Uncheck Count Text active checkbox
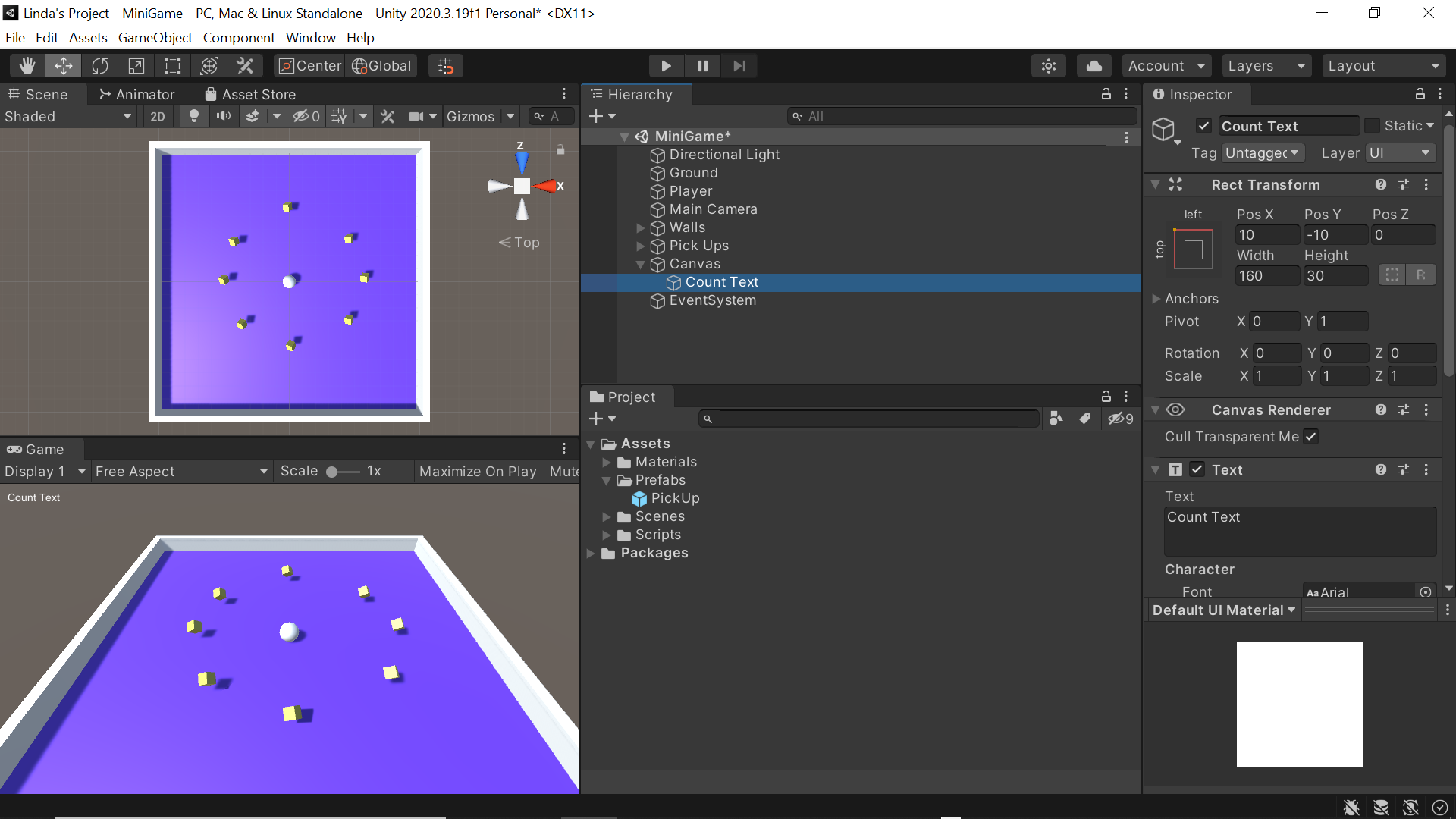The height and width of the screenshot is (819, 1456). [1203, 126]
